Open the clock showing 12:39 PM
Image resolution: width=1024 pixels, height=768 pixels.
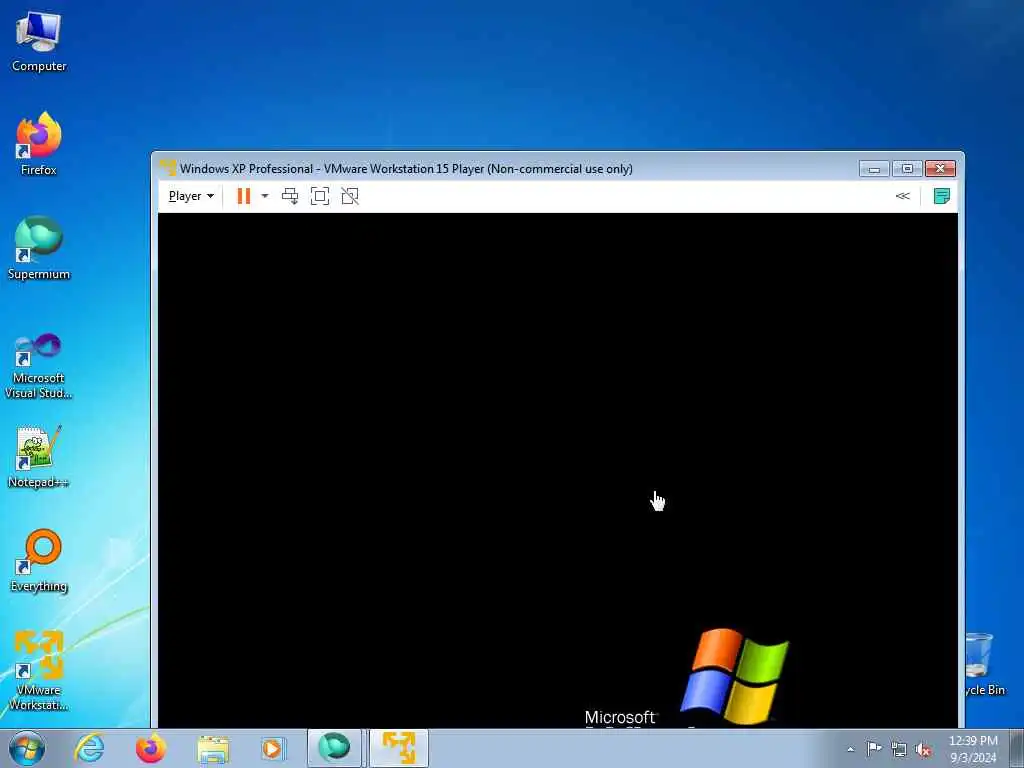click(973, 749)
